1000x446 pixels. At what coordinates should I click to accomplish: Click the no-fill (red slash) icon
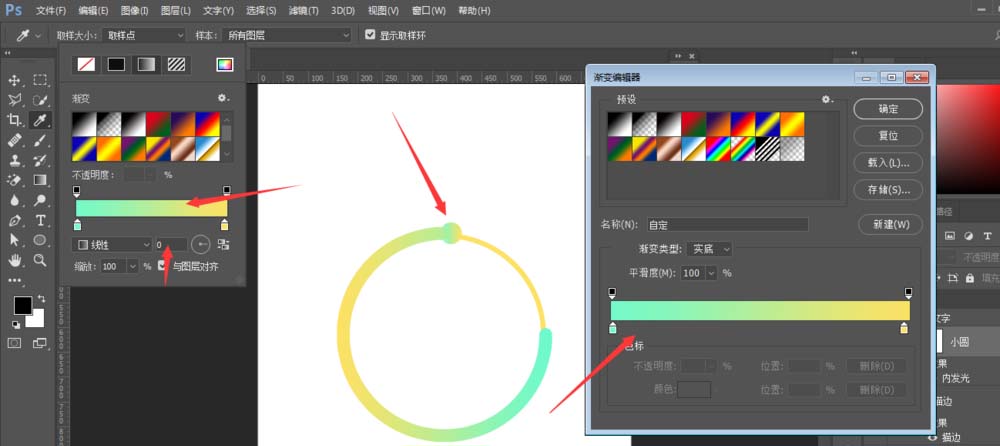pos(86,64)
